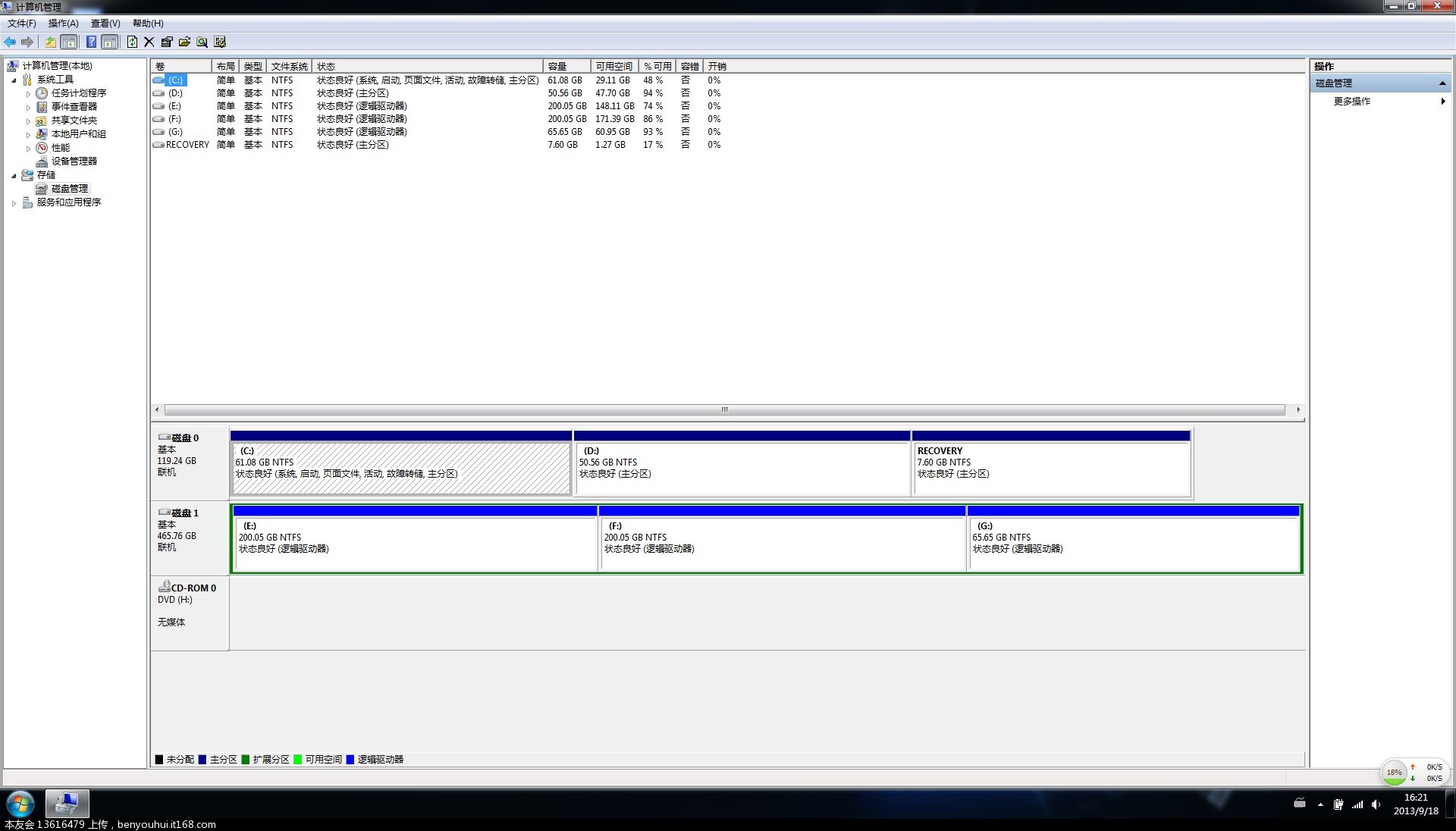Open the 操作(A) menu
This screenshot has height=831, width=1456.
click(x=63, y=24)
